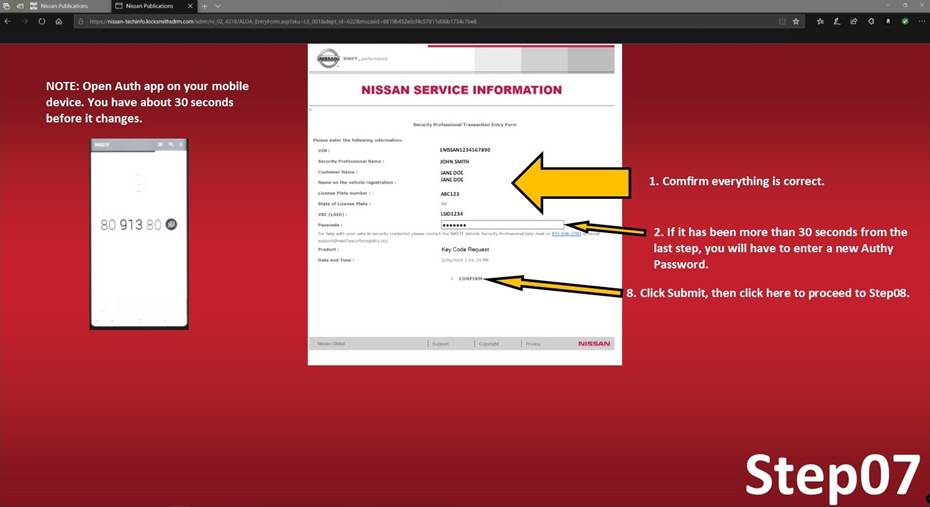The width and height of the screenshot is (930, 507).
Task: Click the VIN value 1NISSAN1234567890
Action: coord(465,150)
